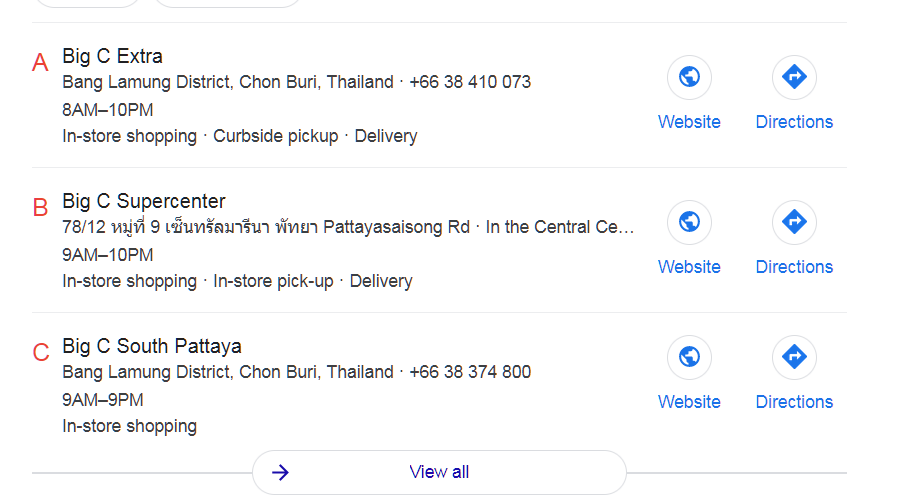Open the Big C Extra listing title
The height and width of the screenshot is (498, 915).
(112, 56)
